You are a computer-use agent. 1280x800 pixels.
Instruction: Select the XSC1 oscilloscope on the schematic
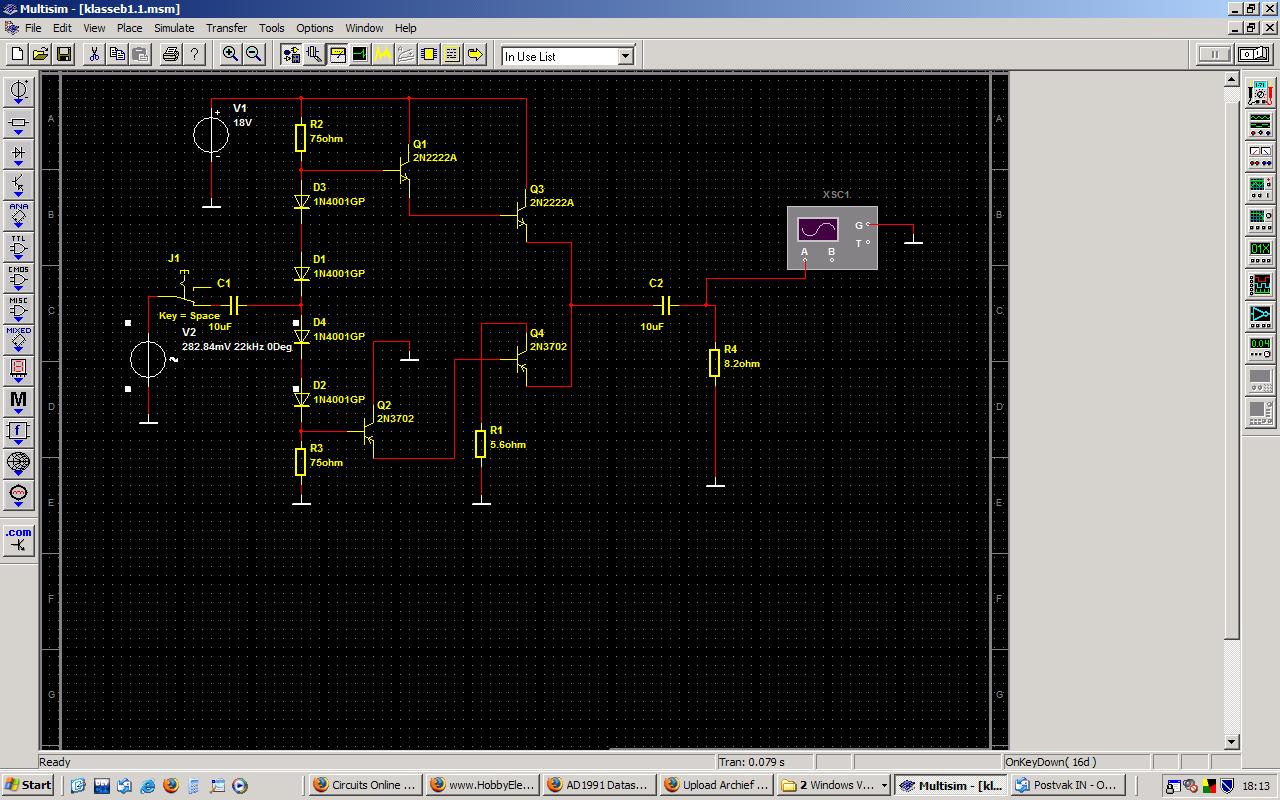pyautogui.click(x=832, y=237)
